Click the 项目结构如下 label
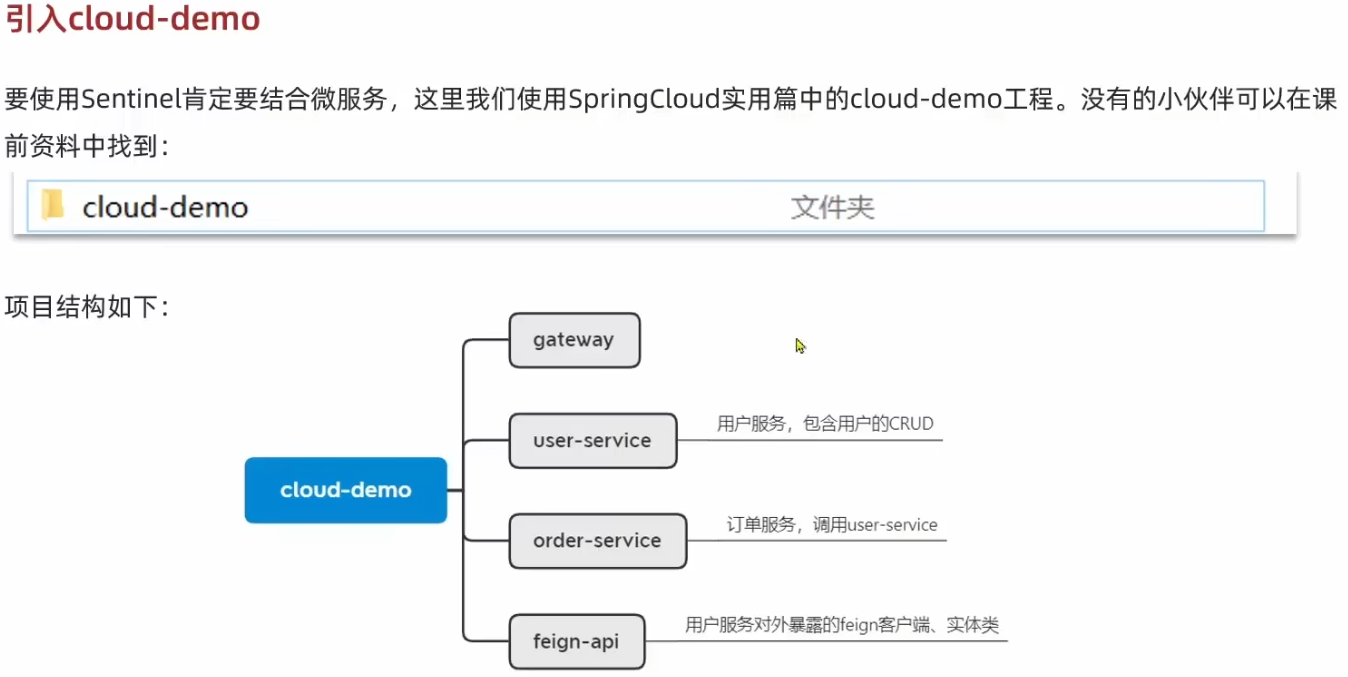Screen dimensions: 1348x677 pyautogui.click(x=87, y=307)
